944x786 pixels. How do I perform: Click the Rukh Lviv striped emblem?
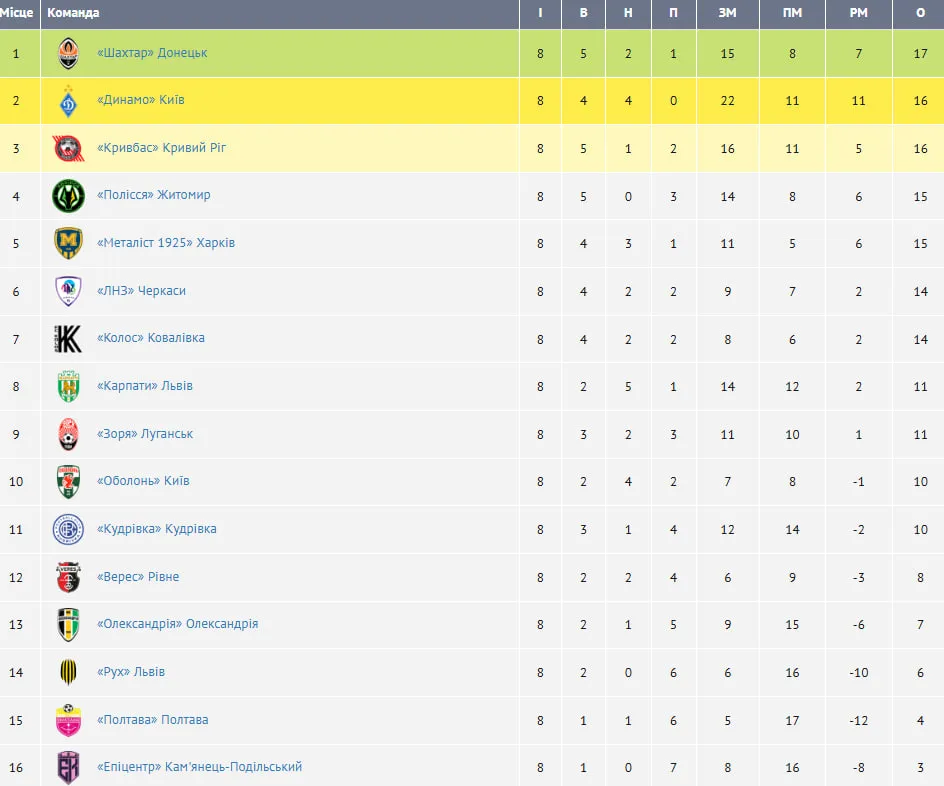[68, 672]
